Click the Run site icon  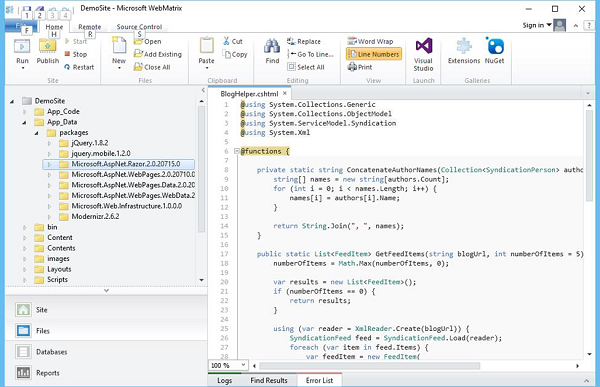coord(22,47)
